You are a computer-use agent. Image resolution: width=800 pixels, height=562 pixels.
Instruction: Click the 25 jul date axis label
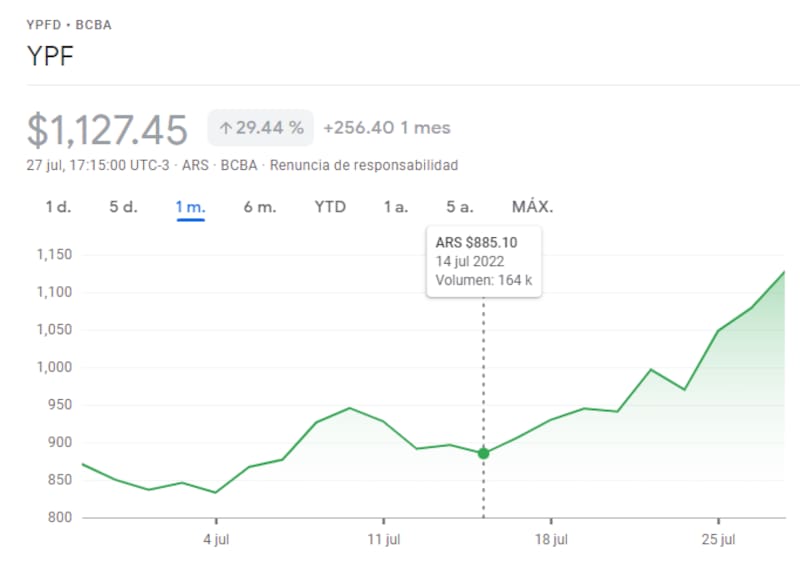click(718, 539)
